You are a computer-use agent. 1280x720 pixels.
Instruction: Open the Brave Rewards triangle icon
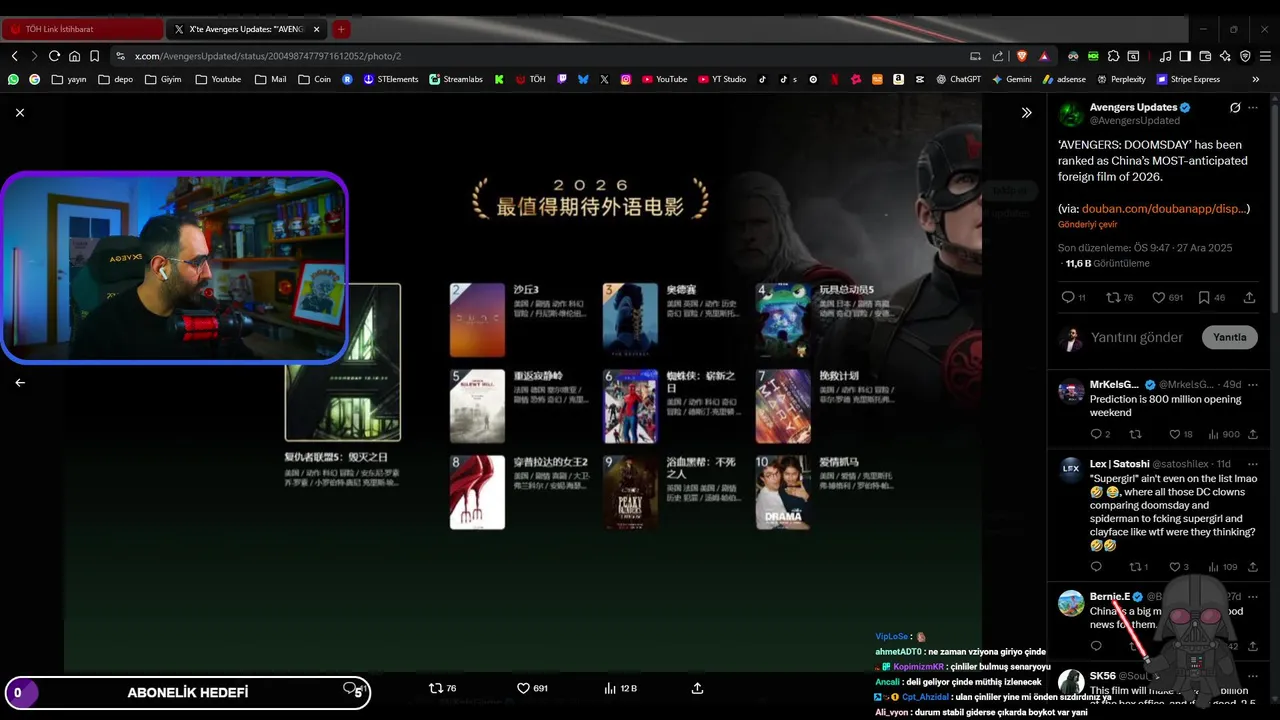click(1043, 56)
